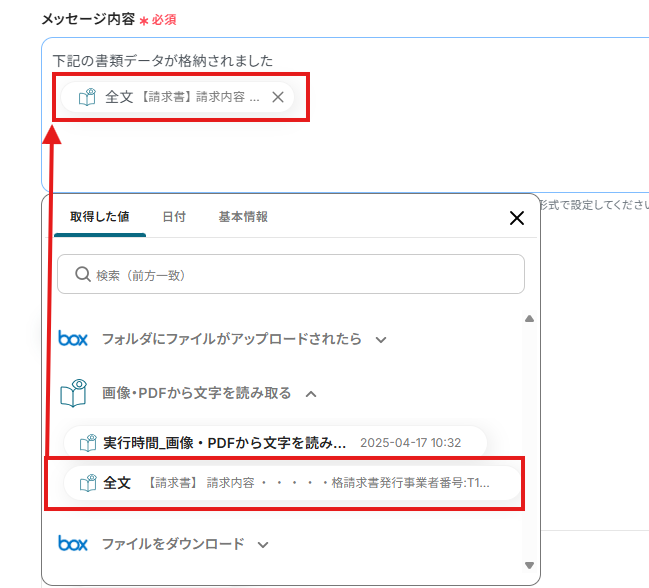Viewport: 649px width, 588px height.
Task: Click the icon in the 実行時間 row
Action: tap(88, 443)
